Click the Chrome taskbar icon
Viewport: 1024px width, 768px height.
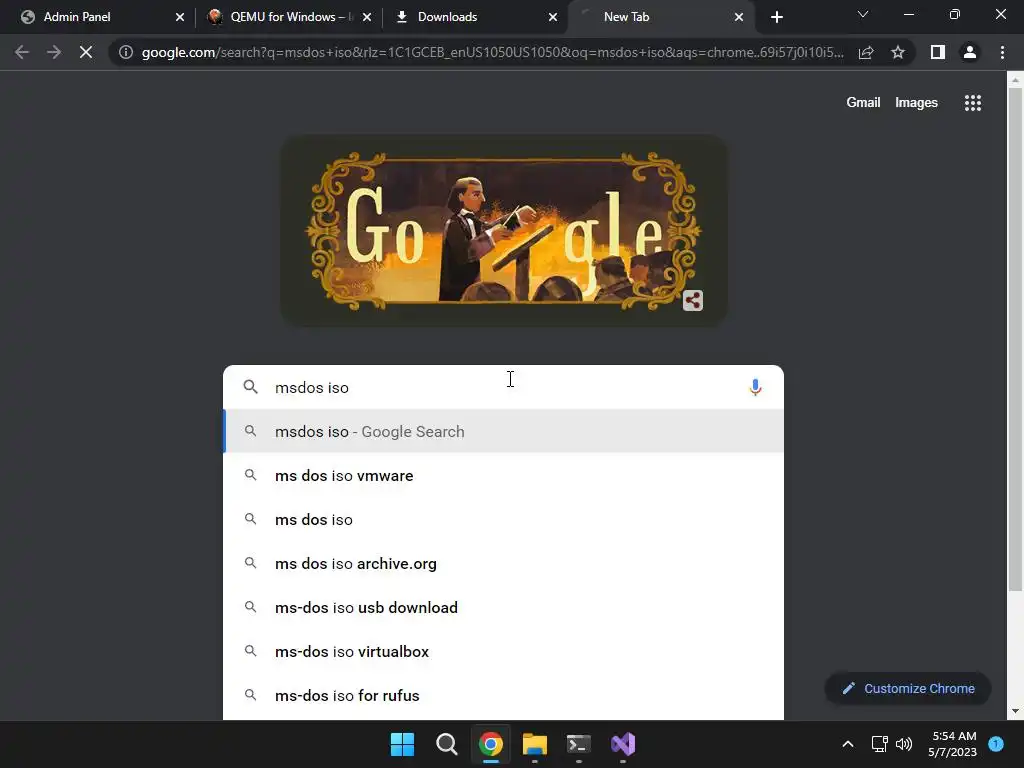coord(490,744)
